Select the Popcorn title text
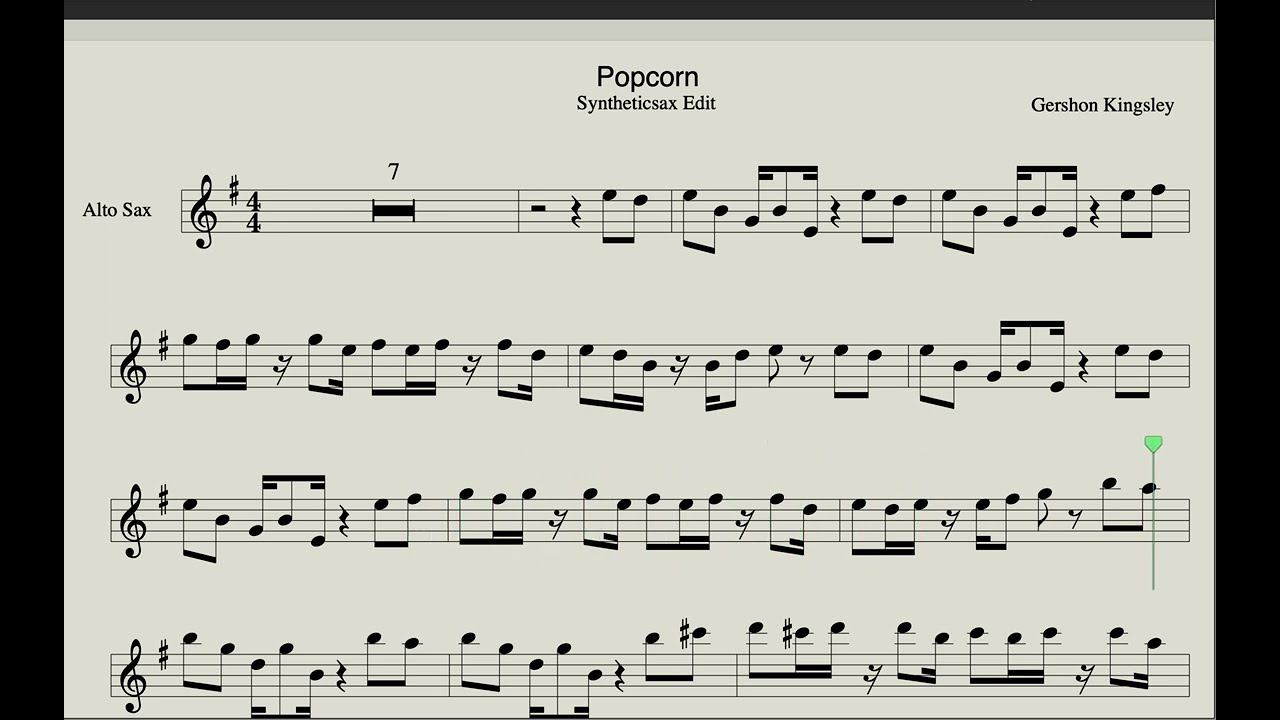The image size is (1280, 720). point(647,77)
